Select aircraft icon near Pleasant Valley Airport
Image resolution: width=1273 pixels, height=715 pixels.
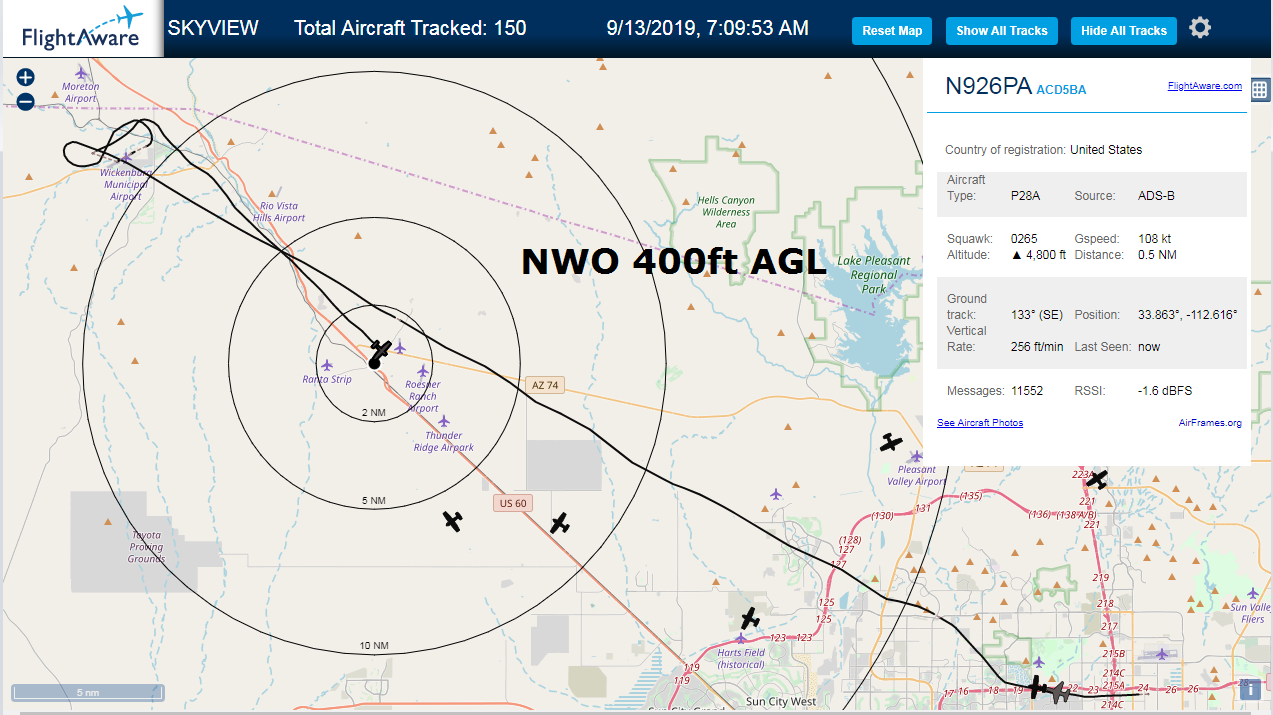tap(891, 442)
